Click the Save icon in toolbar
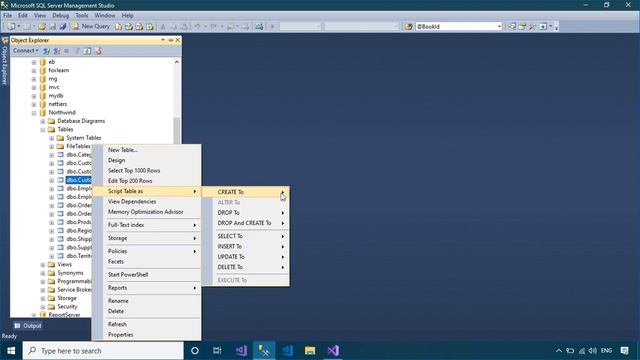This screenshot has height=360, width=640. 53,26
